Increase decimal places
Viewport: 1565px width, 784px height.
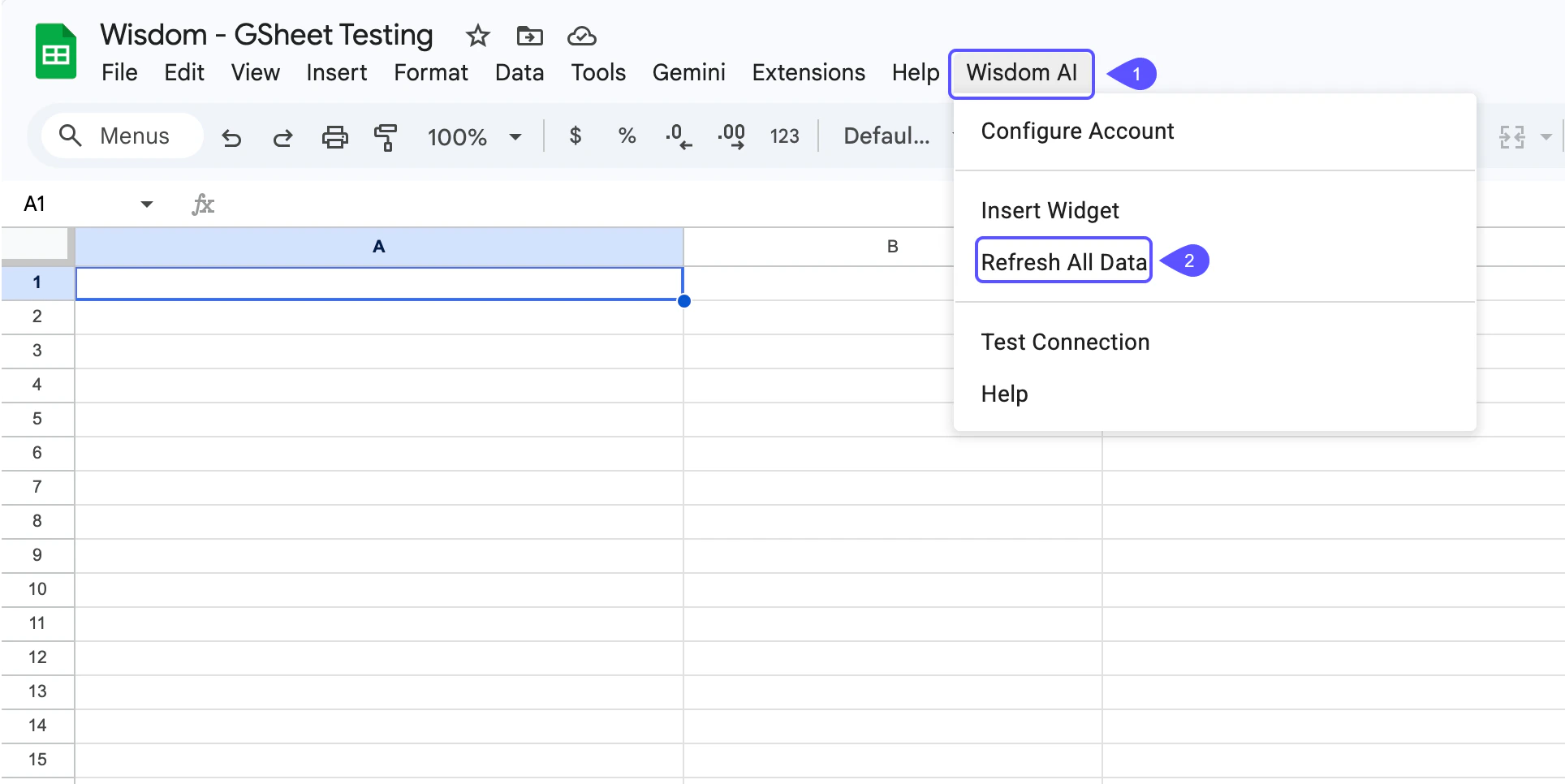tap(731, 136)
